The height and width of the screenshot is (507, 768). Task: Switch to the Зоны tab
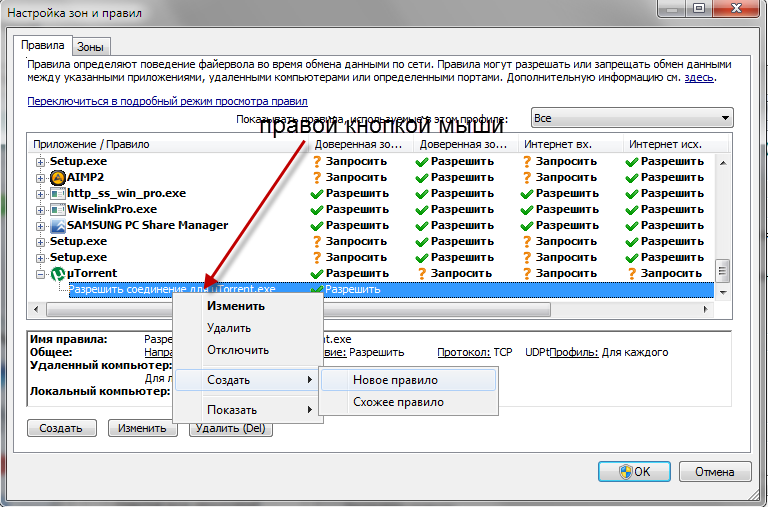(92, 46)
